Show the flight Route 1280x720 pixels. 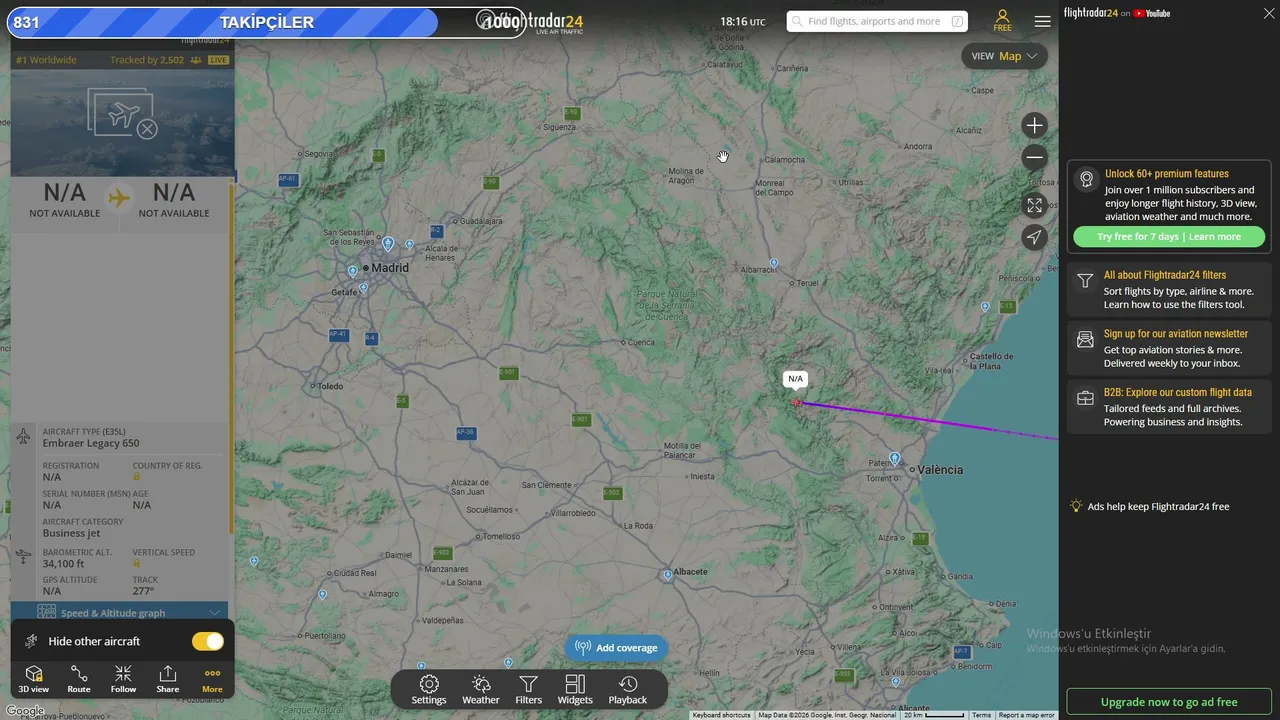[x=79, y=679]
